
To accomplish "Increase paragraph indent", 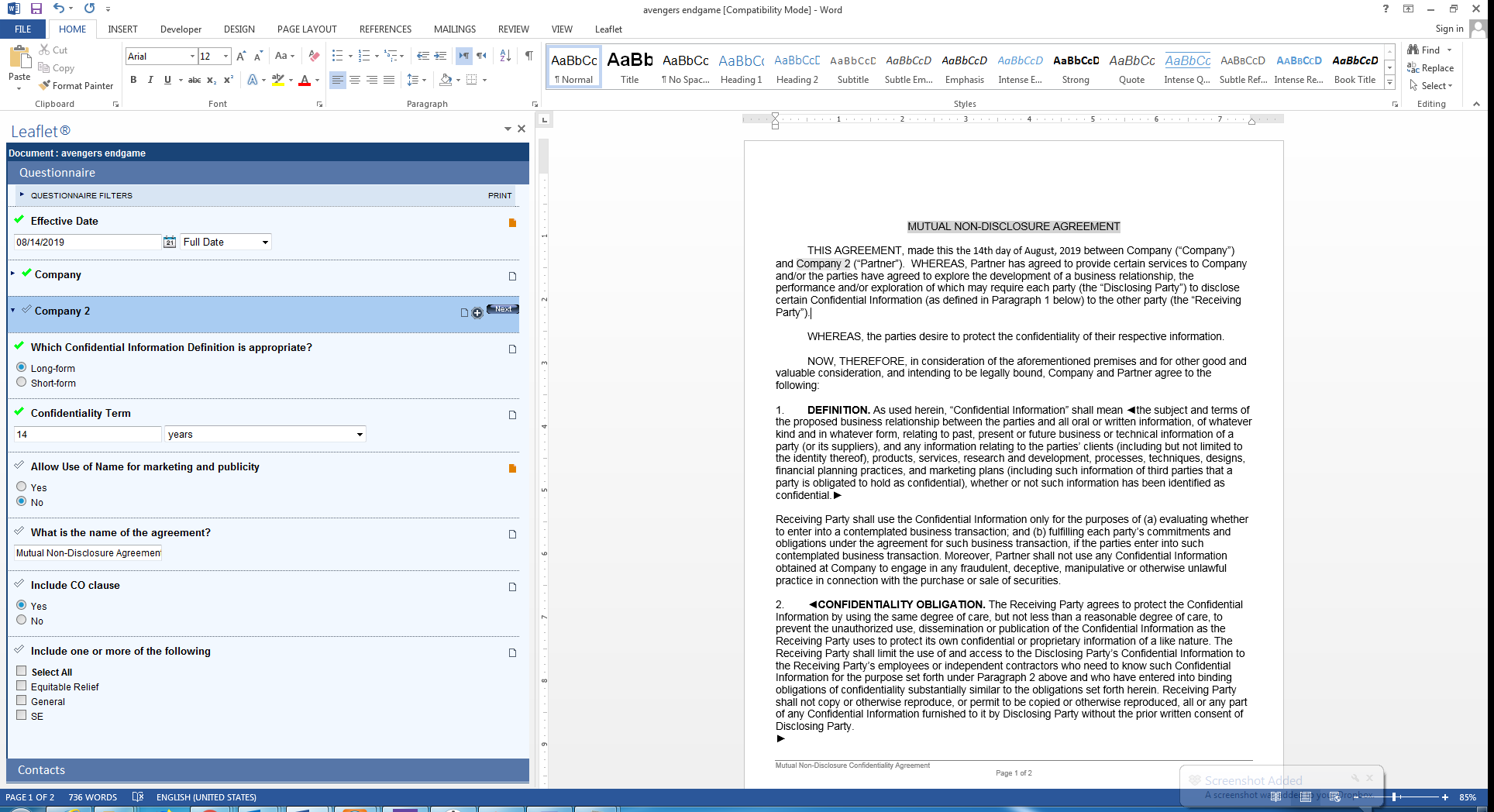I will (x=440, y=56).
